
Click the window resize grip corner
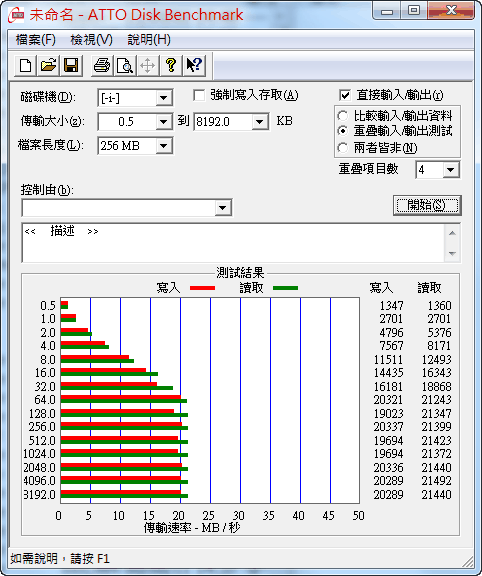[467, 561]
